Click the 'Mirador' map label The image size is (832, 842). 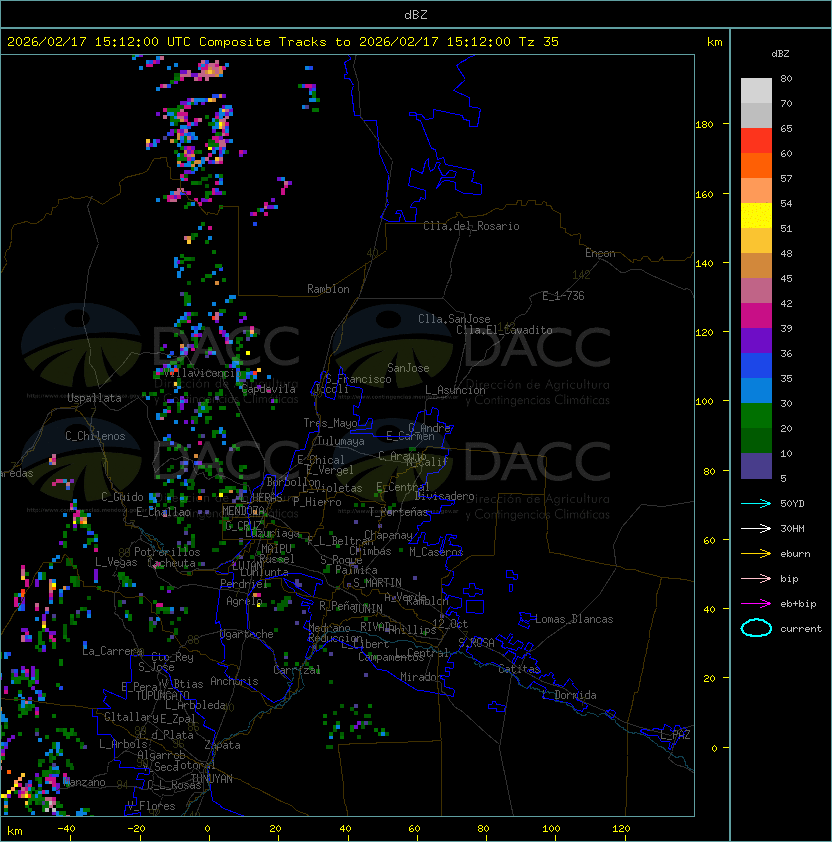(x=421, y=677)
